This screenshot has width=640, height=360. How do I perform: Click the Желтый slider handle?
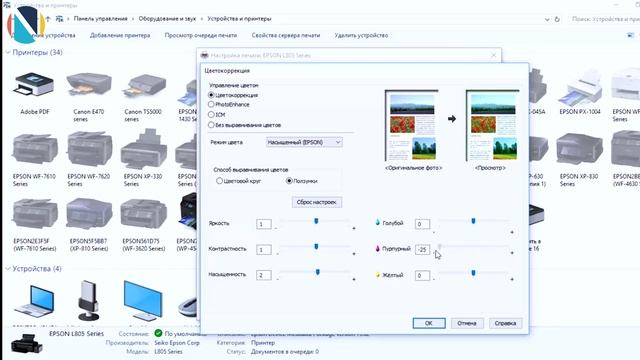[x=473, y=273]
